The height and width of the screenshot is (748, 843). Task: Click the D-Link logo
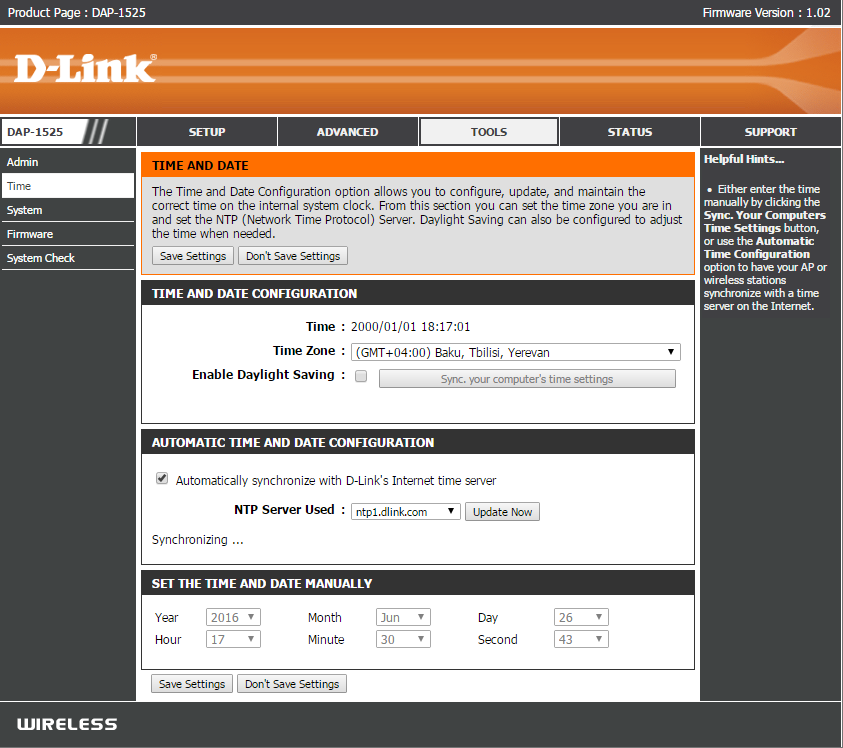click(x=85, y=68)
